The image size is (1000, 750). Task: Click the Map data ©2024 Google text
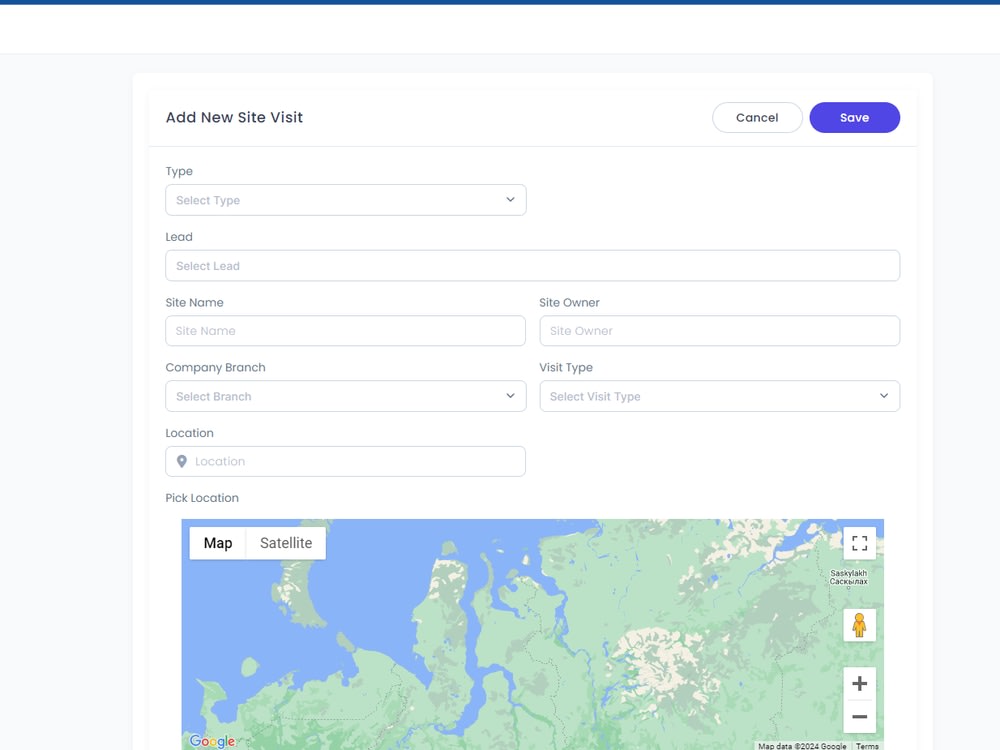tap(802, 746)
